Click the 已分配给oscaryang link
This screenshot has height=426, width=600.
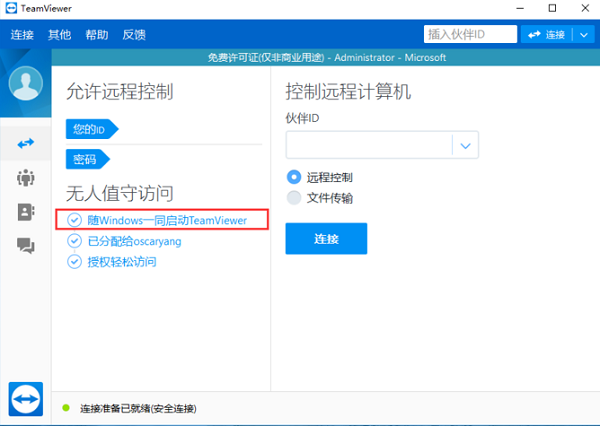[134, 241]
